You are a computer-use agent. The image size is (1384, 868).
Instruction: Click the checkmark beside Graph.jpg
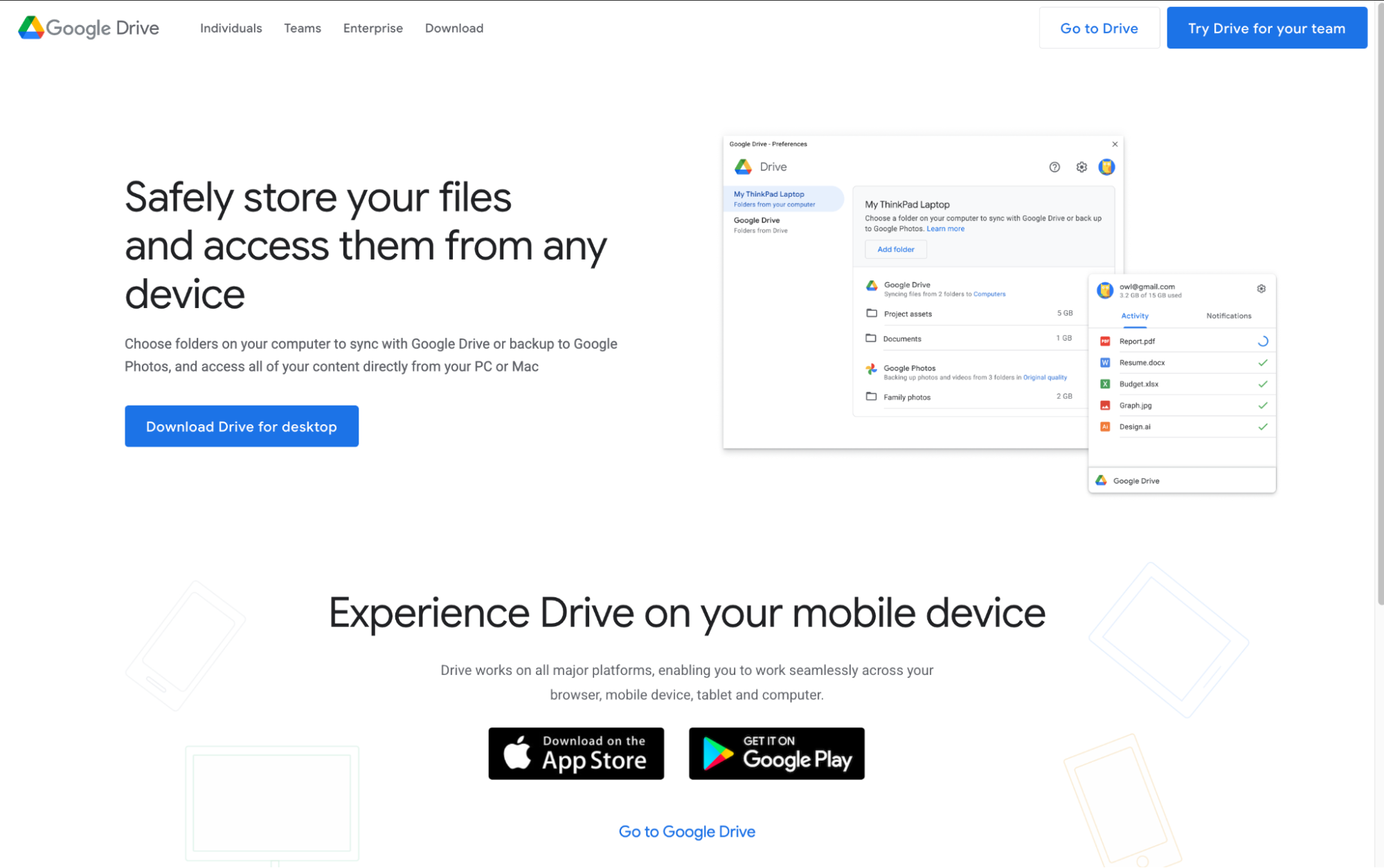click(x=1262, y=406)
